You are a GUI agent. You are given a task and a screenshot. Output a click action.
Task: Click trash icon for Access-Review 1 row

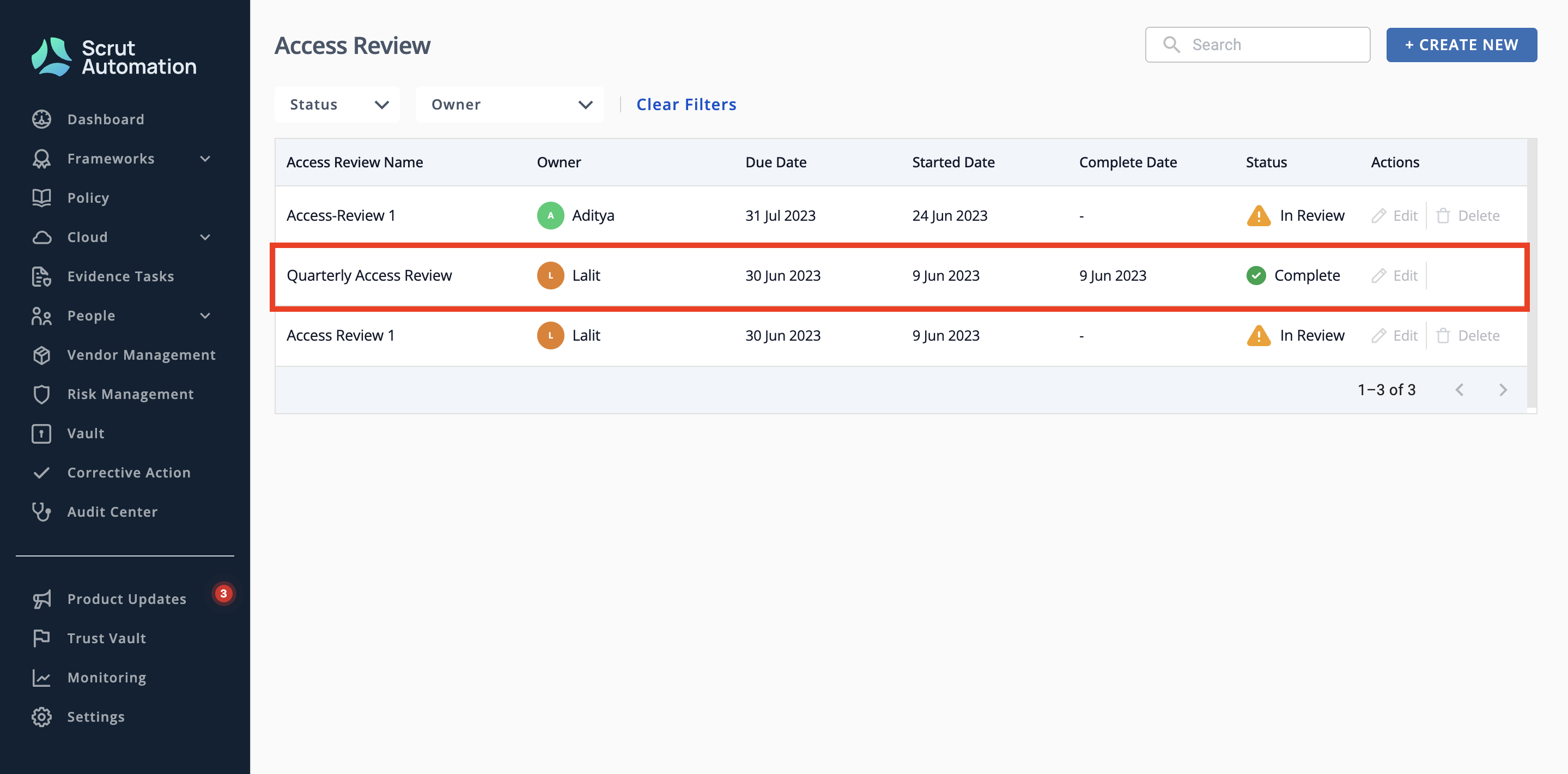1443,215
